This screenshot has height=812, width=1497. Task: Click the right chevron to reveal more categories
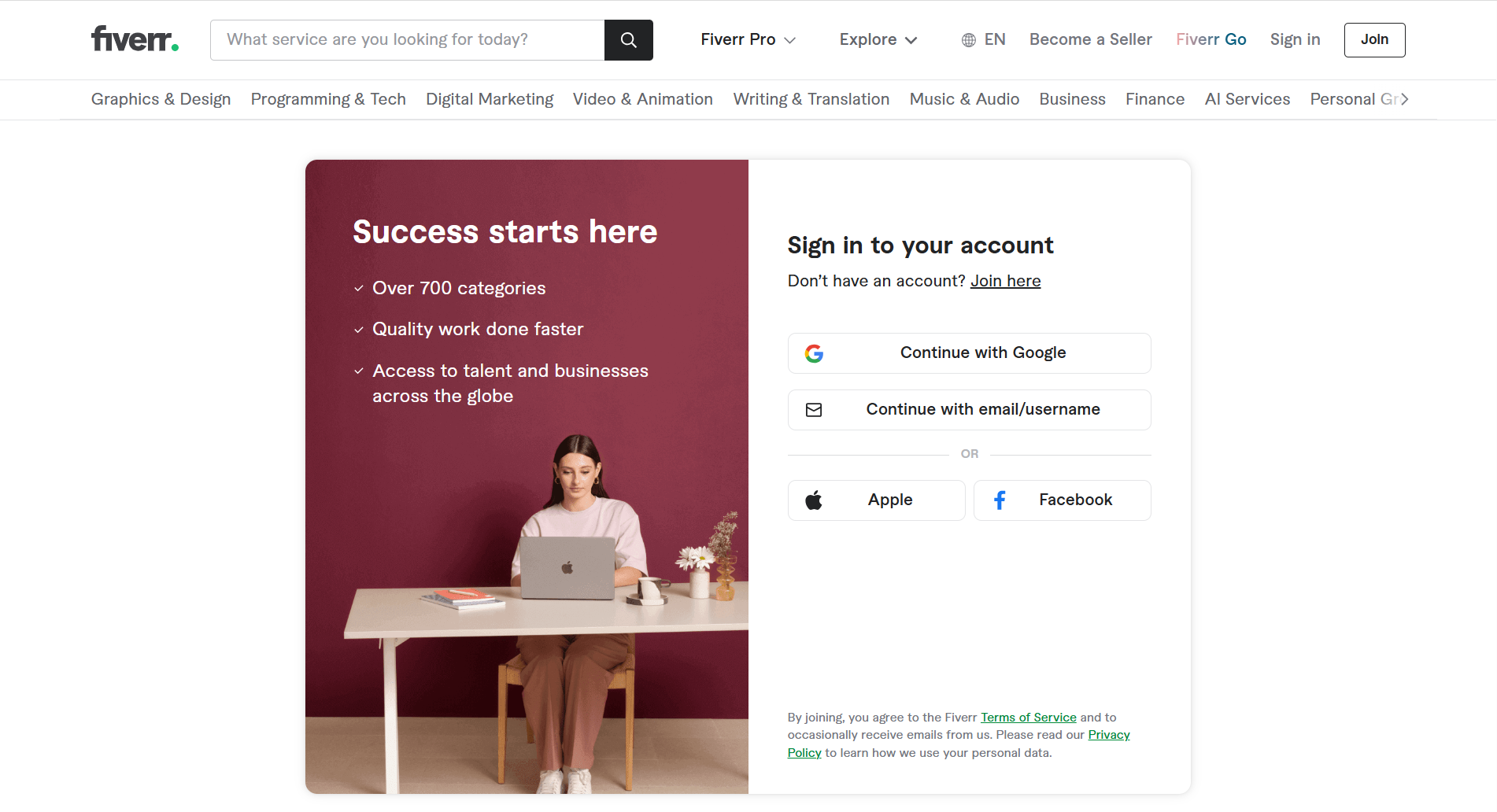pyautogui.click(x=1406, y=99)
